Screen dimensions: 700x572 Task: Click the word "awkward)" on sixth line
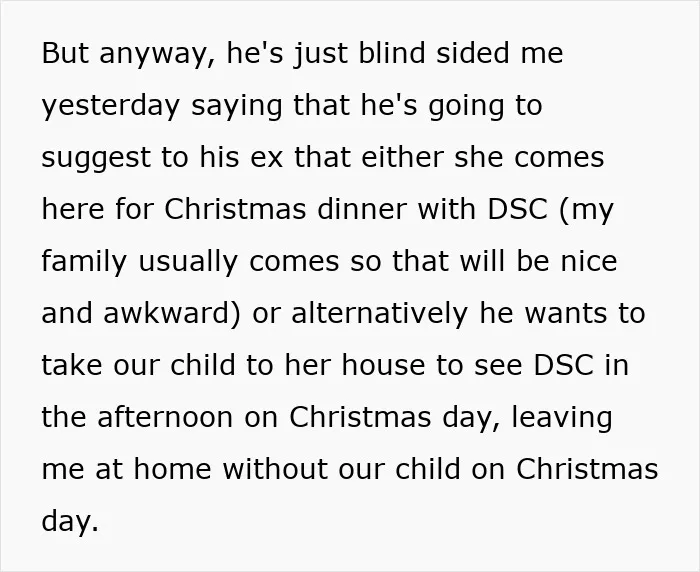172,313
